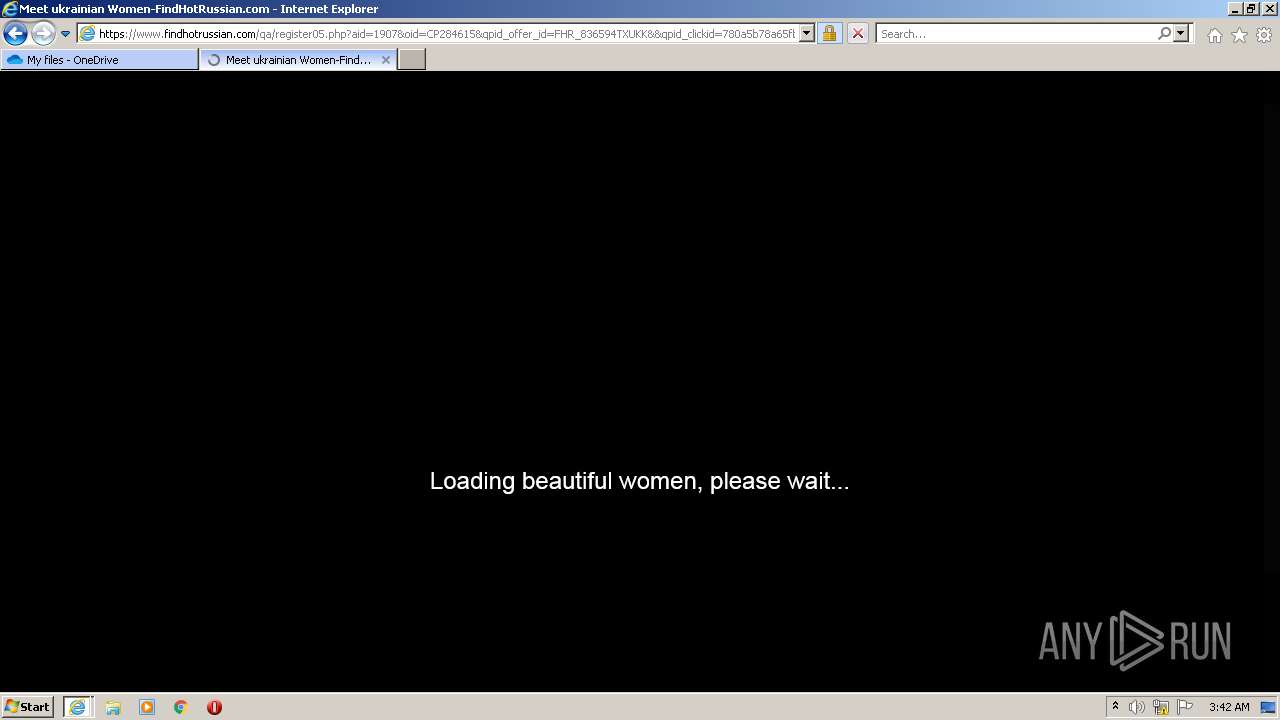Viewport: 1280px width, 720px height.
Task: Click the magnifying glass search icon
Action: [x=1164, y=34]
